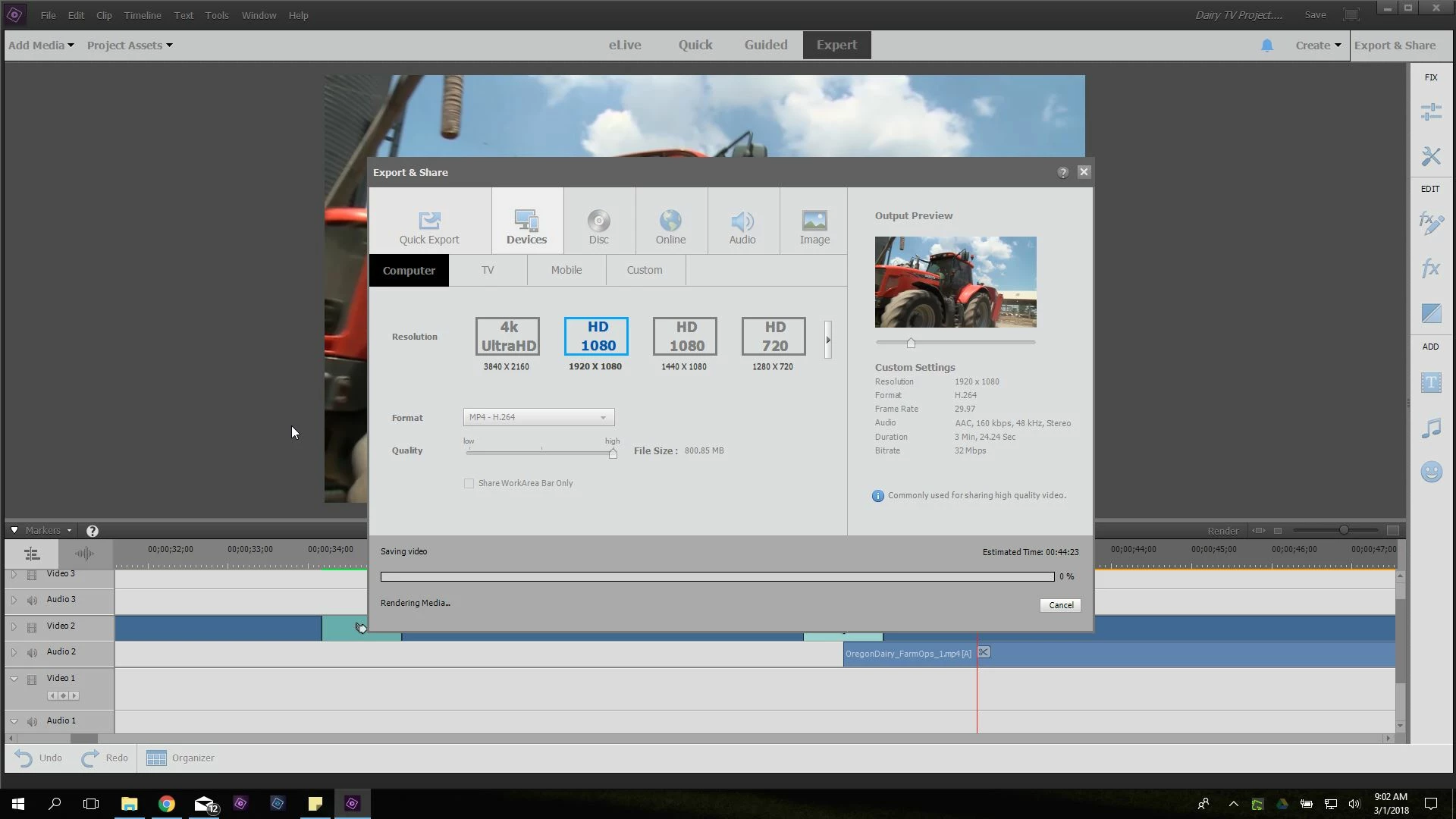The width and height of the screenshot is (1456, 819).
Task: Expand the Add Media dropdown
Action: (x=41, y=45)
